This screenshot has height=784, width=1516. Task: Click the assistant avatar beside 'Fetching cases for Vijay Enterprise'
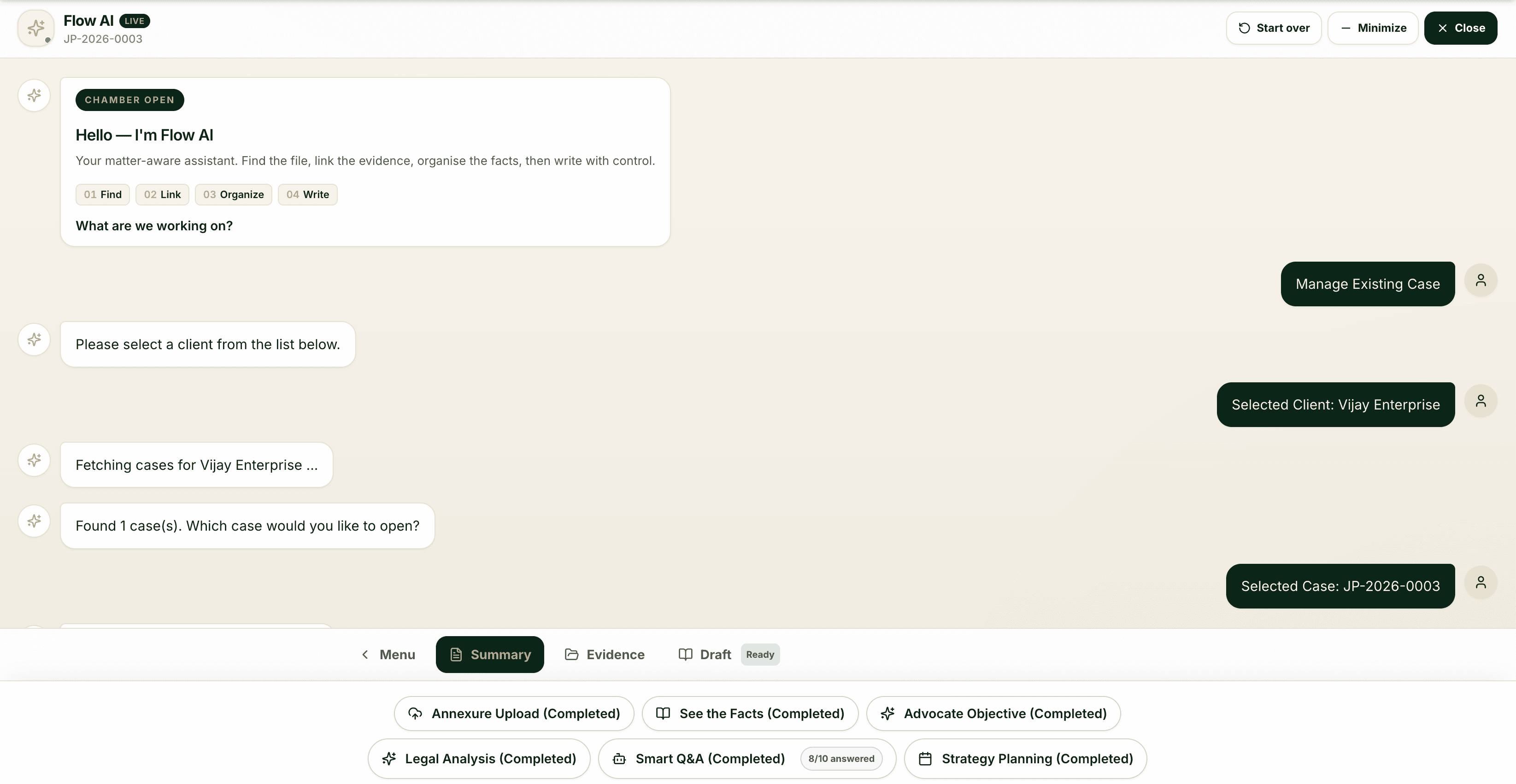34,460
